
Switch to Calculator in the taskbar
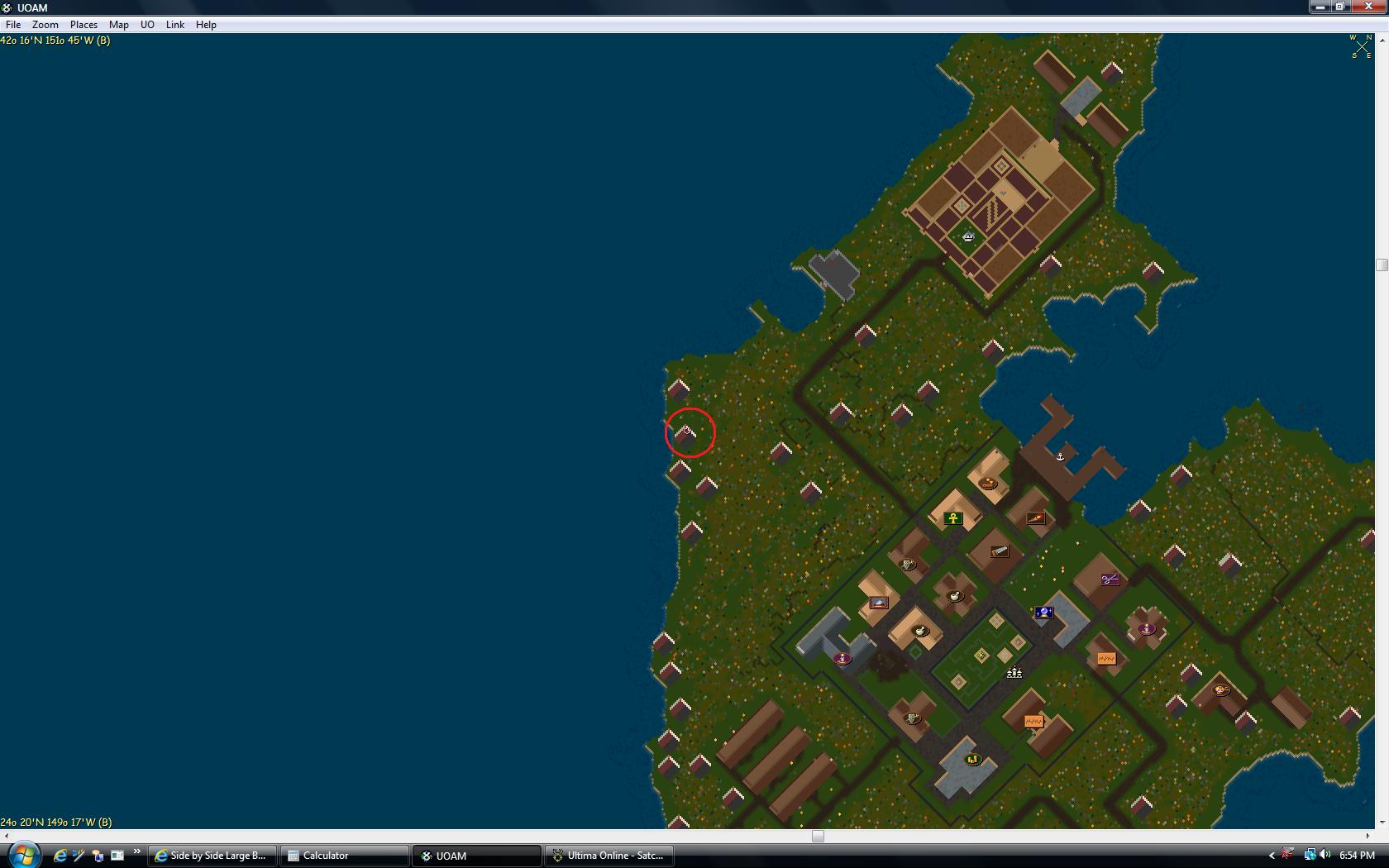pos(343,856)
